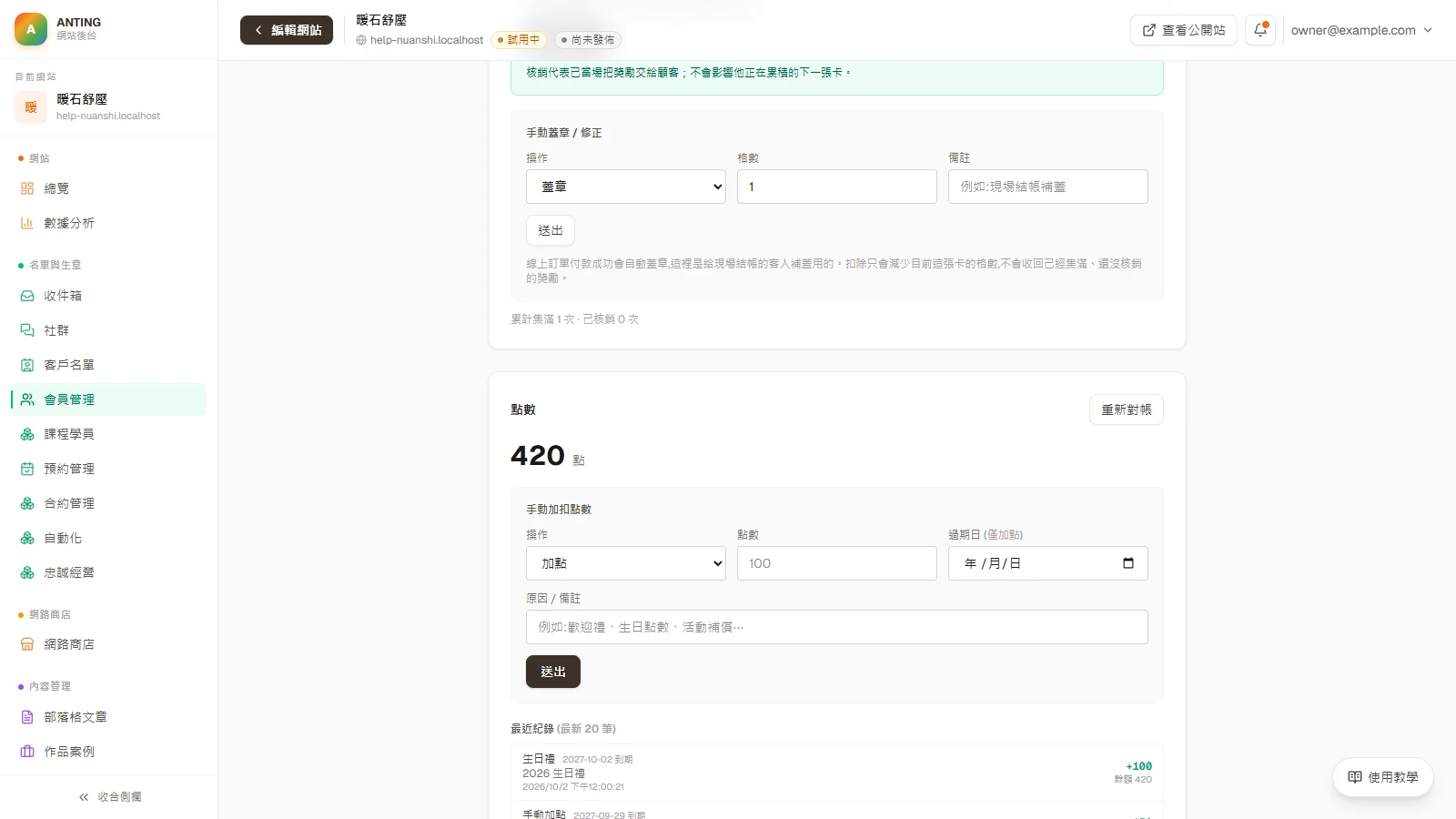Image resolution: width=1456 pixels, height=819 pixels.
Task: Click the 社群 chat icon
Action: (x=27, y=330)
